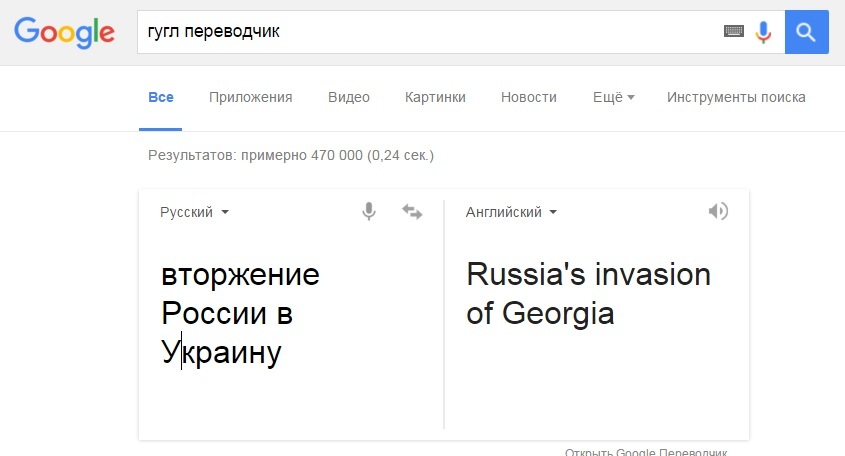Open the on-screen keyboard icon
Image resolution: width=845 pixels, height=456 pixels.
tap(734, 32)
